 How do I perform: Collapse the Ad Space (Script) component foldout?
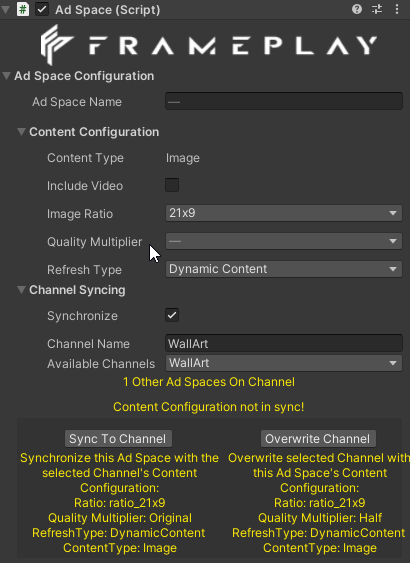(5, 9)
